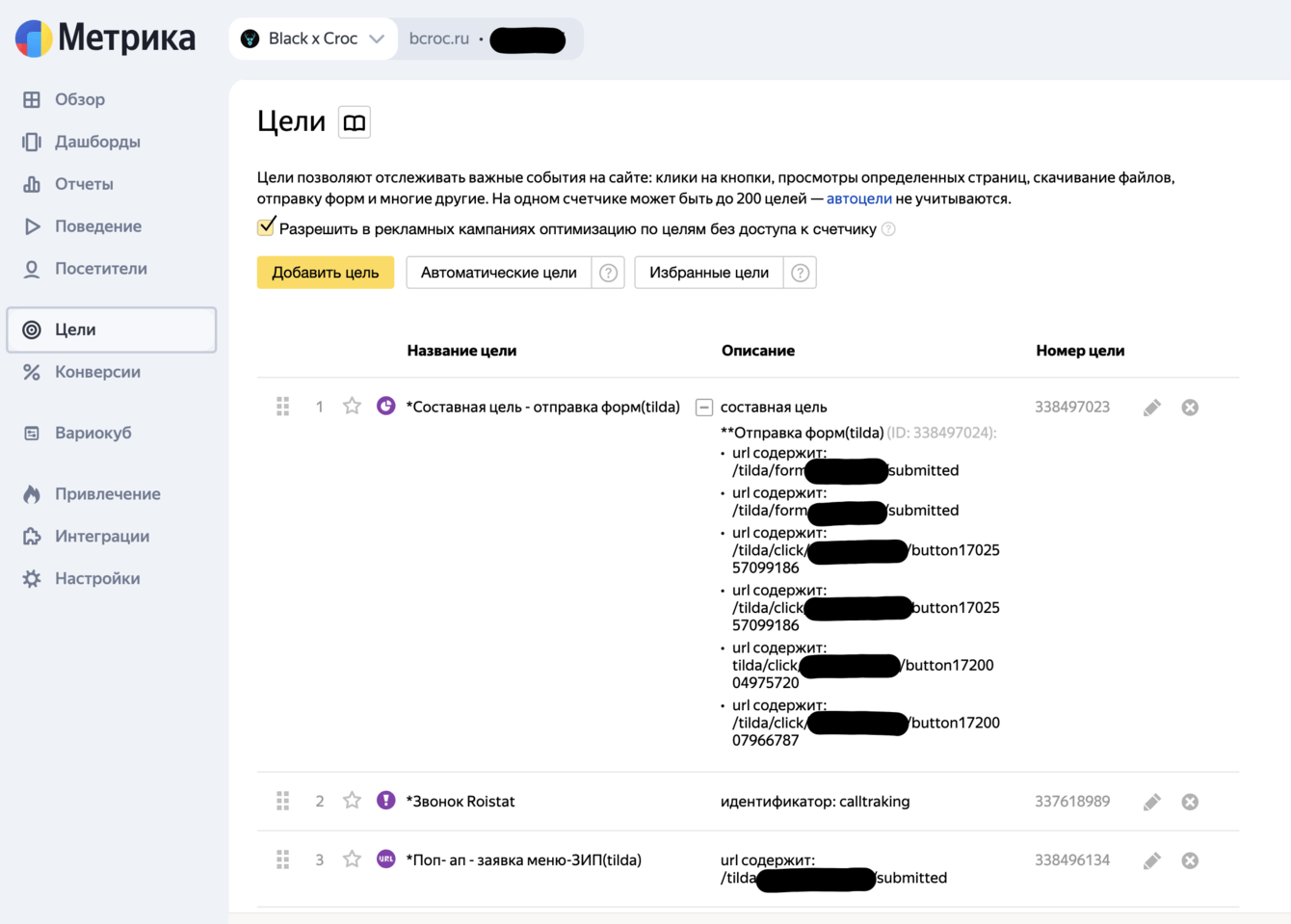Follow the автоцели link
Viewport: 1291px width, 924px height.
[858, 198]
